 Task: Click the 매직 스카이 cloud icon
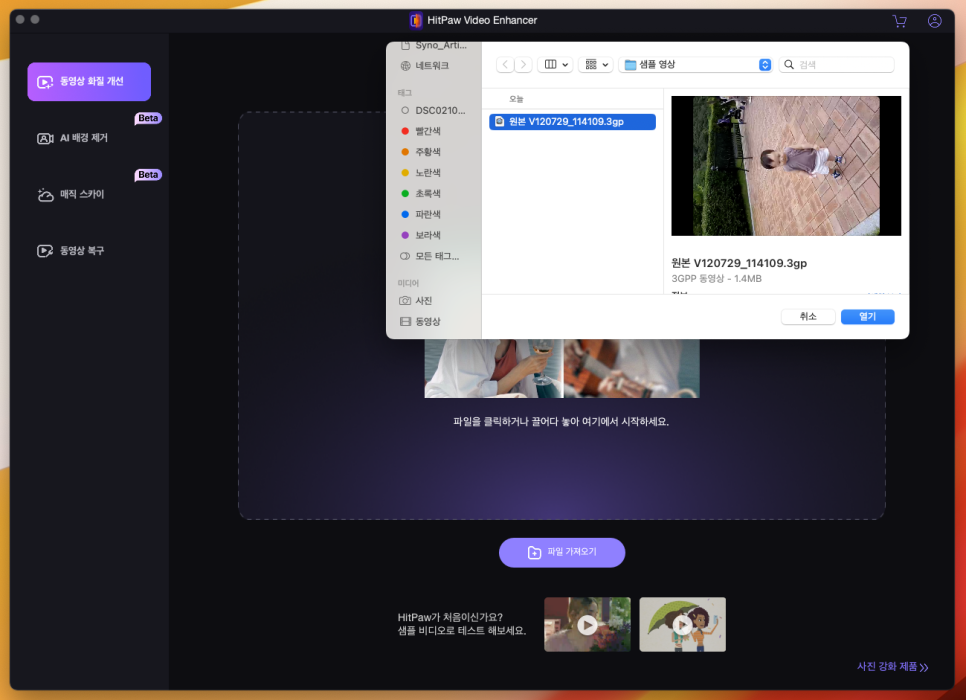(45, 195)
